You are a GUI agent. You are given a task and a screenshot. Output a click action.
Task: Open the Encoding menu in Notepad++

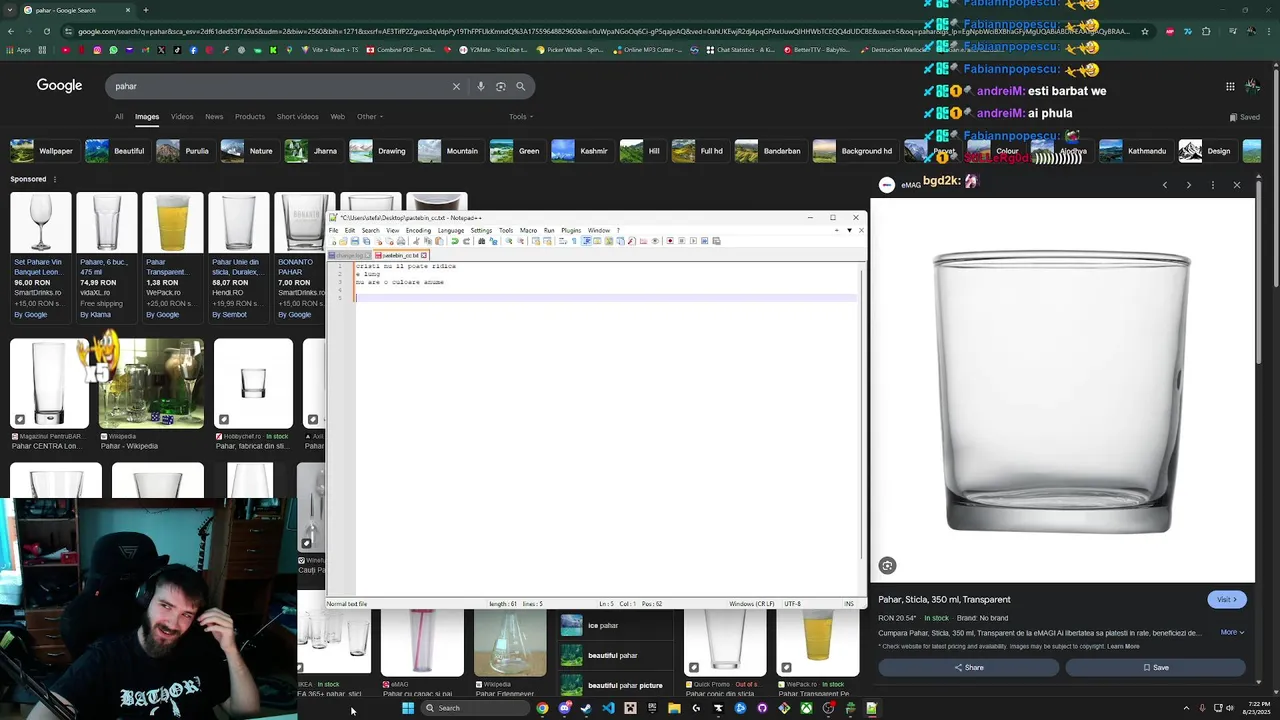coord(418,230)
